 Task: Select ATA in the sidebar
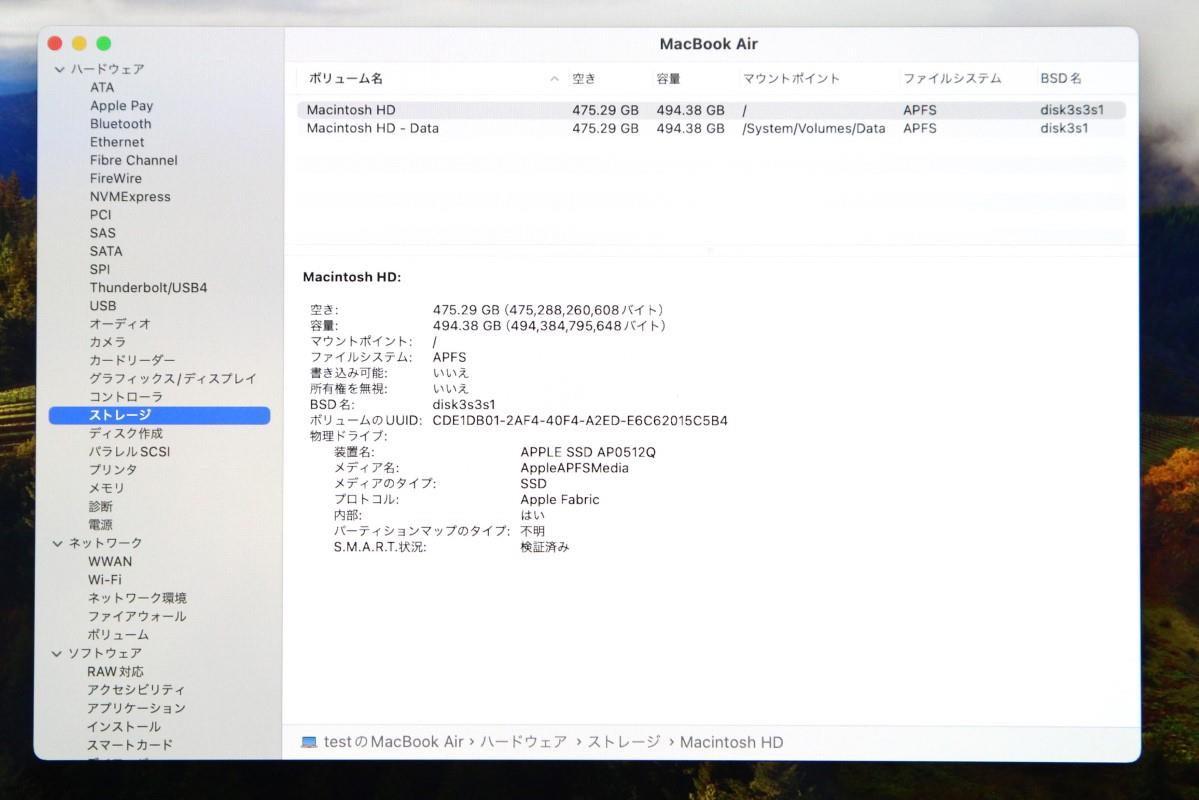[102, 87]
